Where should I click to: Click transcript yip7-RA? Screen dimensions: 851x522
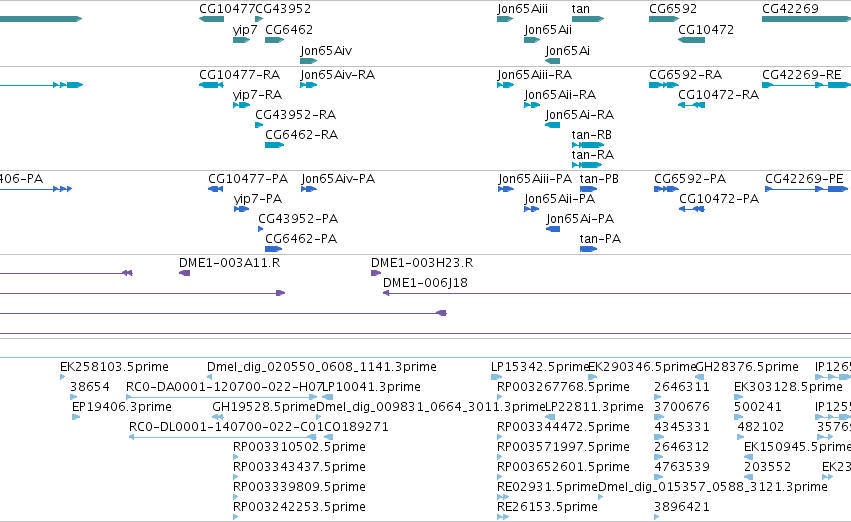pyautogui.click(x=257, y=95)
